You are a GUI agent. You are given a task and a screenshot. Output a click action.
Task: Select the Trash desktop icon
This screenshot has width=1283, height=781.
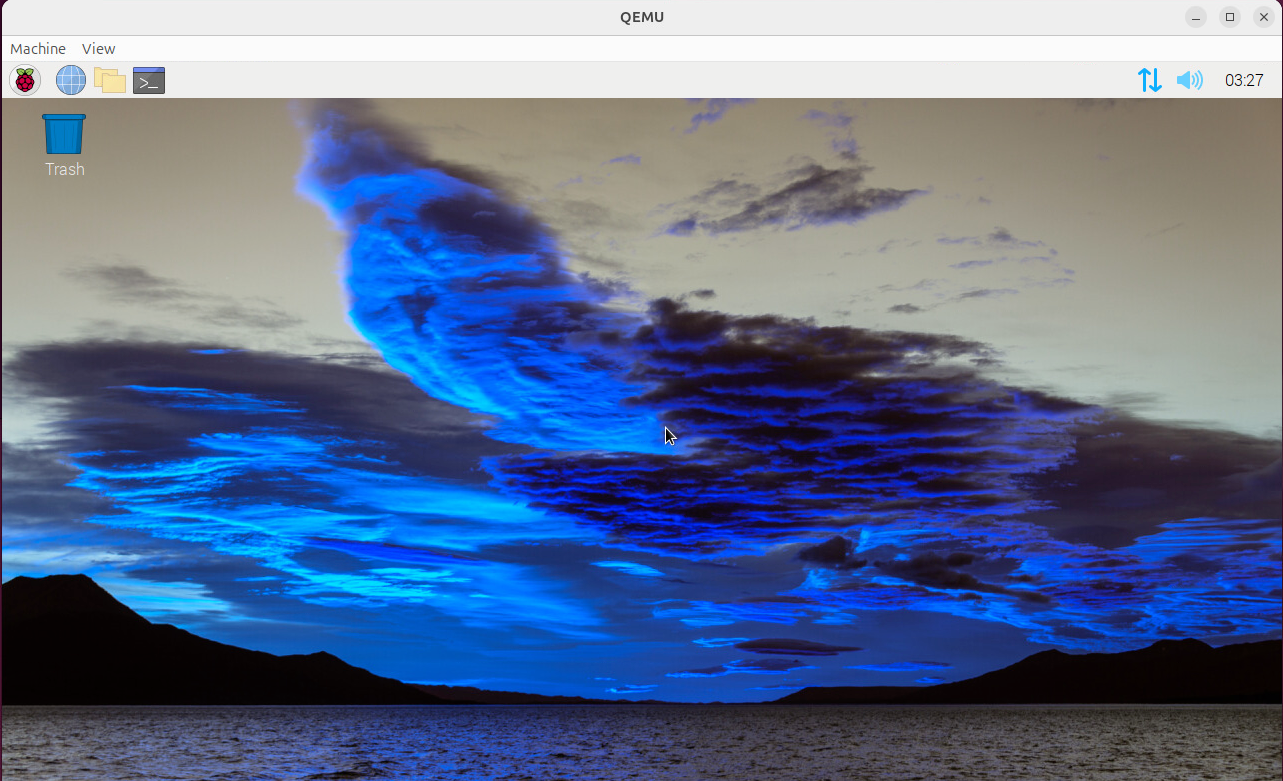tap(64, 134)
